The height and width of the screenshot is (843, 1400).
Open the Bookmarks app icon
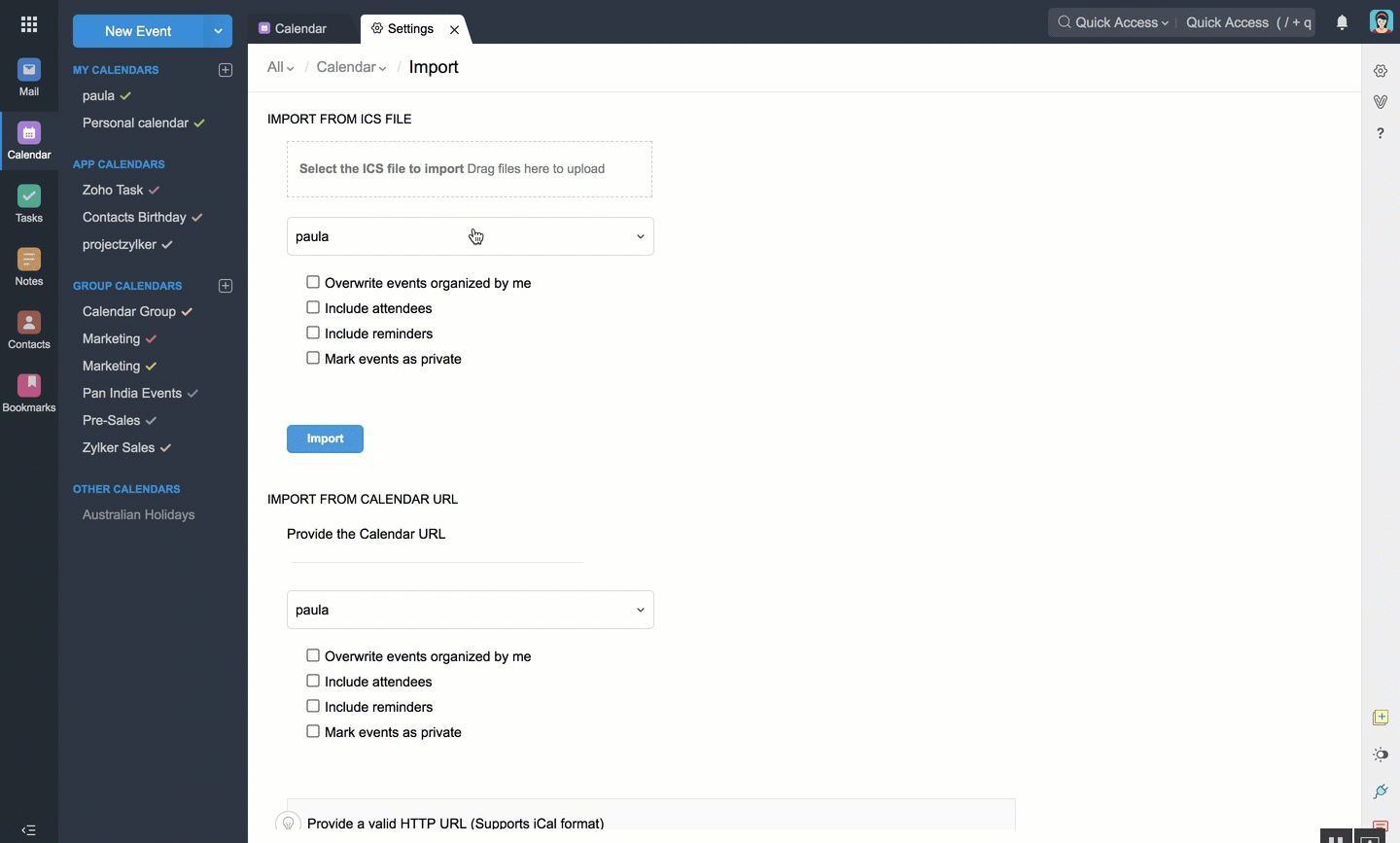(29, 393)
